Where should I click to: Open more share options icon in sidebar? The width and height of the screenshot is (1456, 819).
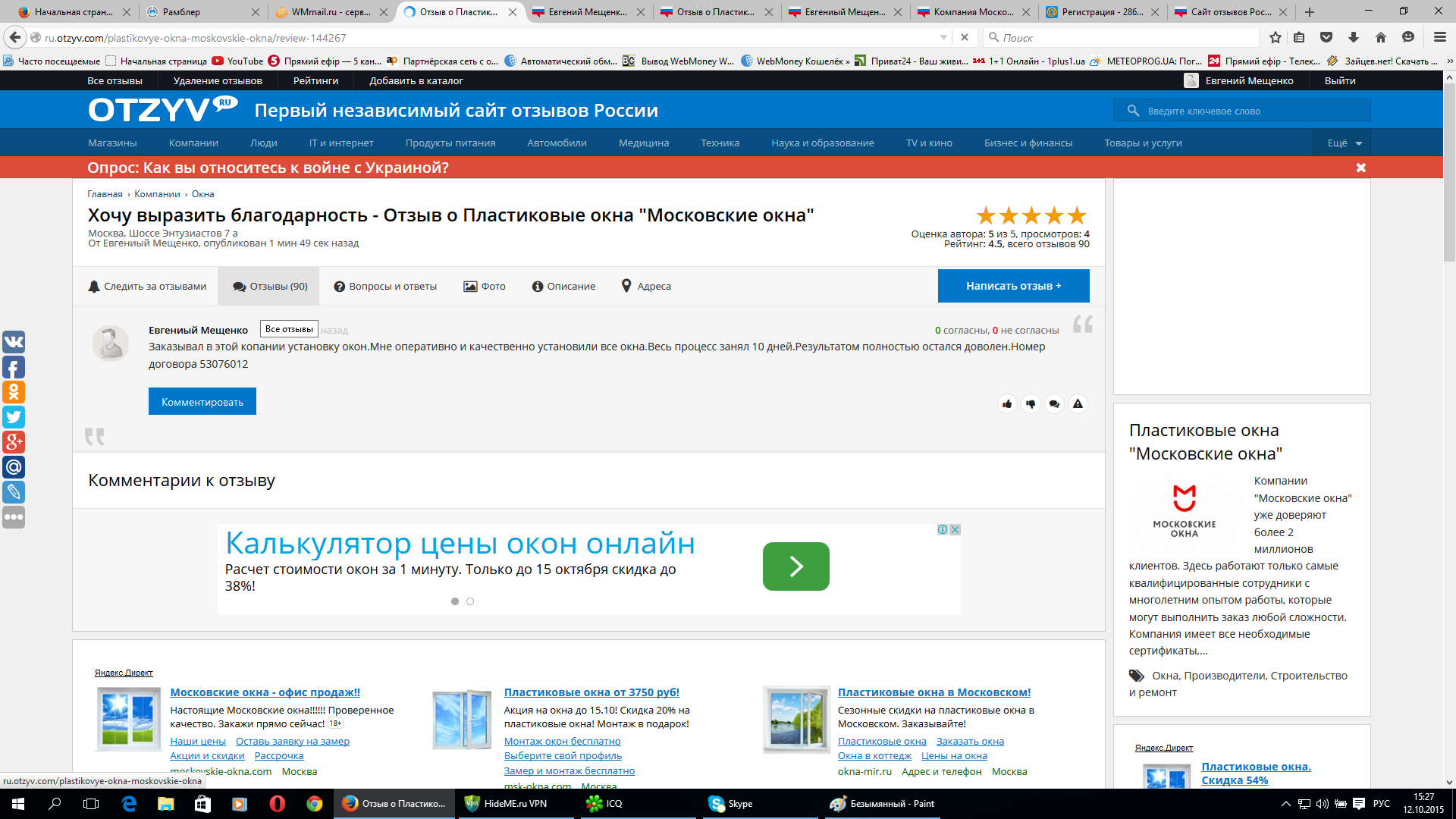[14, 517]
